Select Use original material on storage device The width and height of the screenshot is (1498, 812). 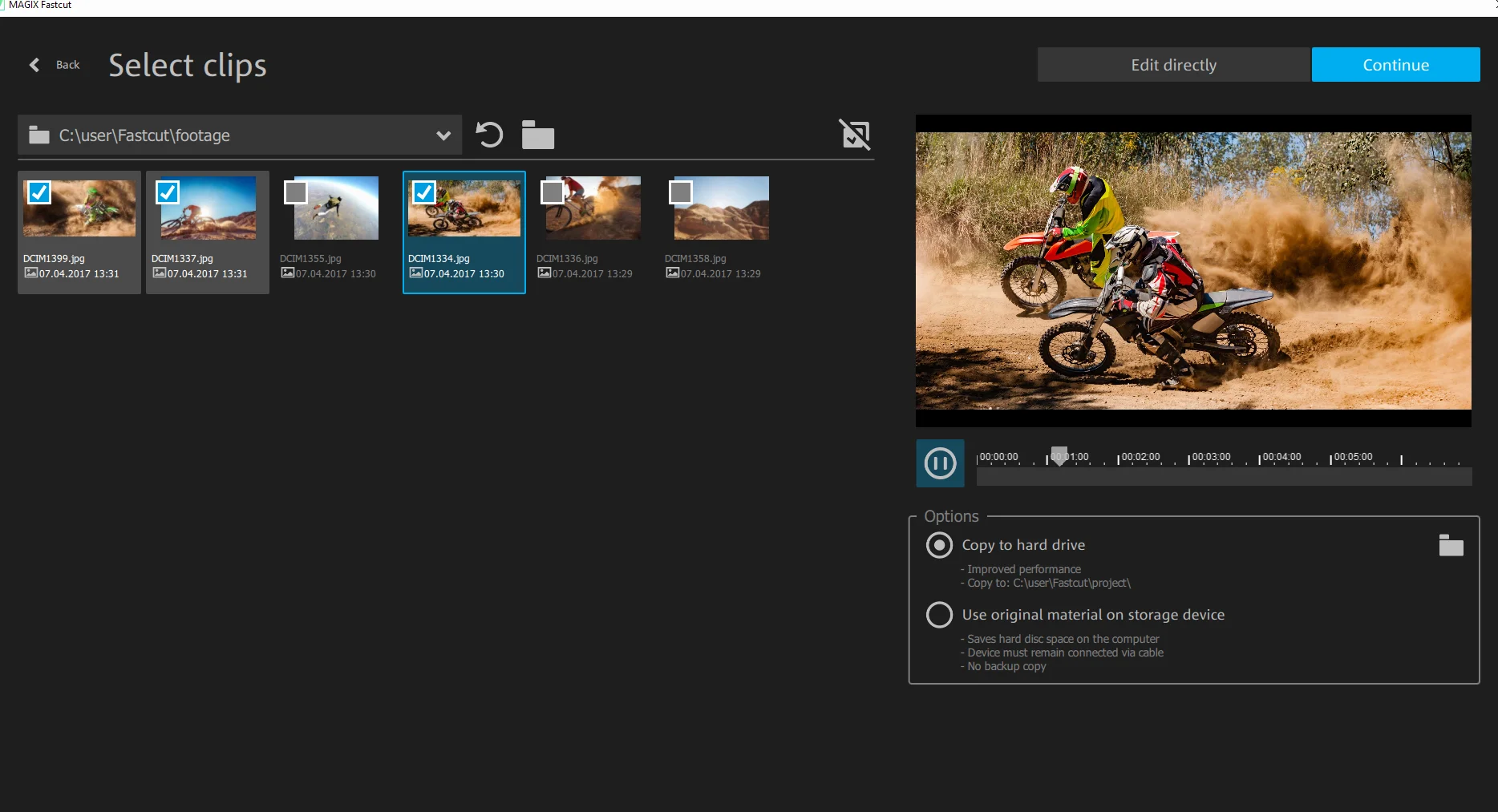click(939, 615)
